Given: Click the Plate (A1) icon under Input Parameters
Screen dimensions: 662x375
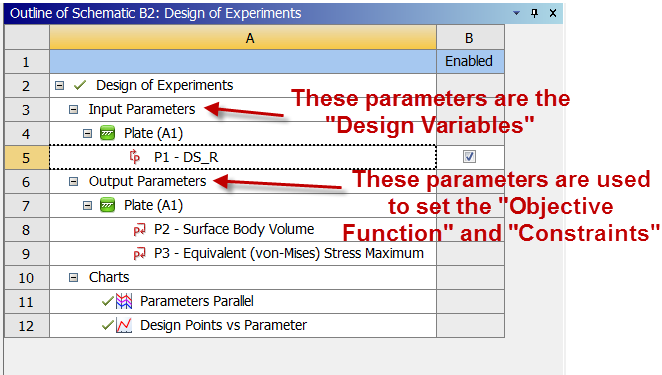Looking at the screenshot, I should 107,133.
